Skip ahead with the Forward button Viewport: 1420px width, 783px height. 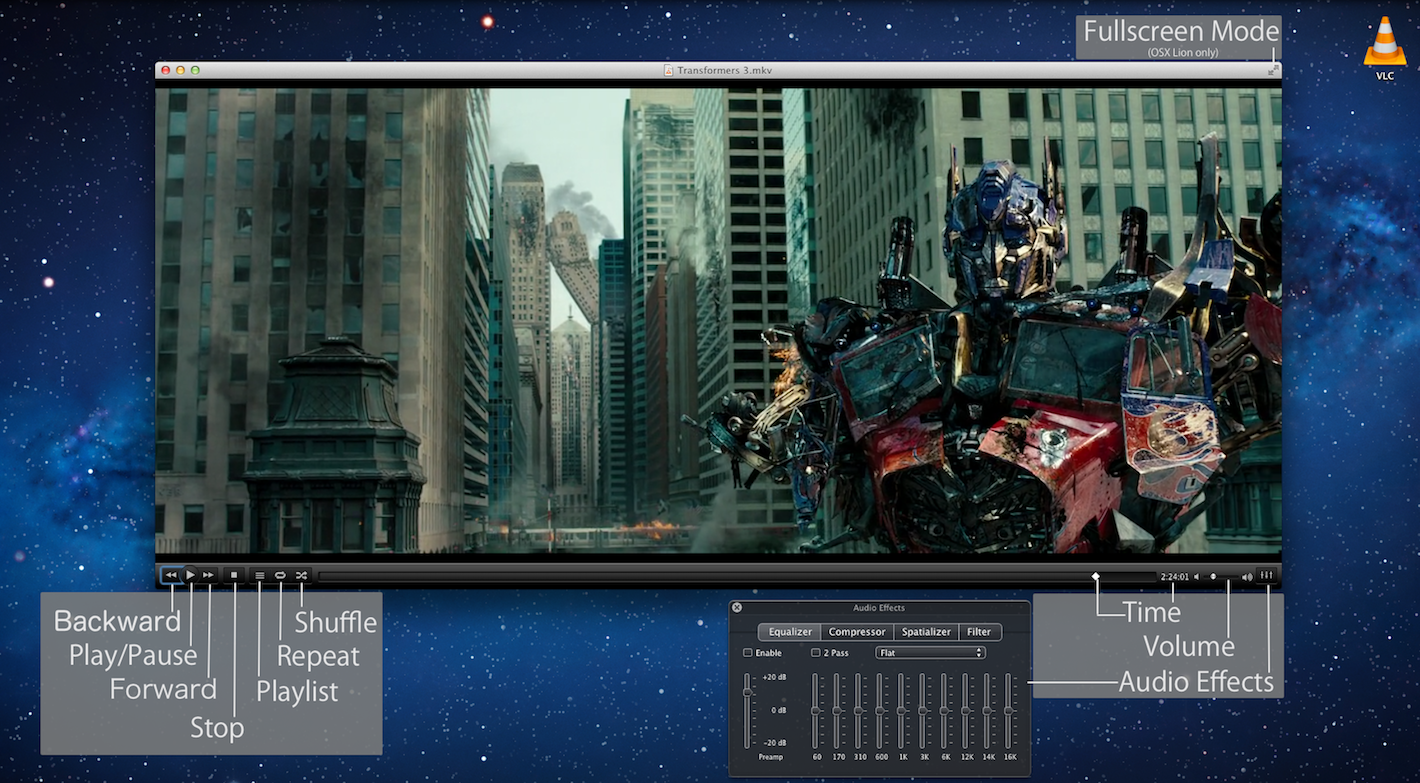[208, 575]
